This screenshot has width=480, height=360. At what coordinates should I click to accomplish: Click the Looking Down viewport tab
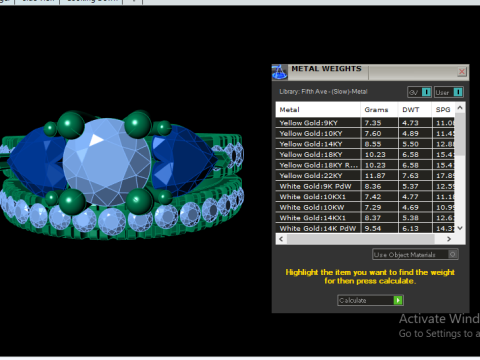(91, 1)
